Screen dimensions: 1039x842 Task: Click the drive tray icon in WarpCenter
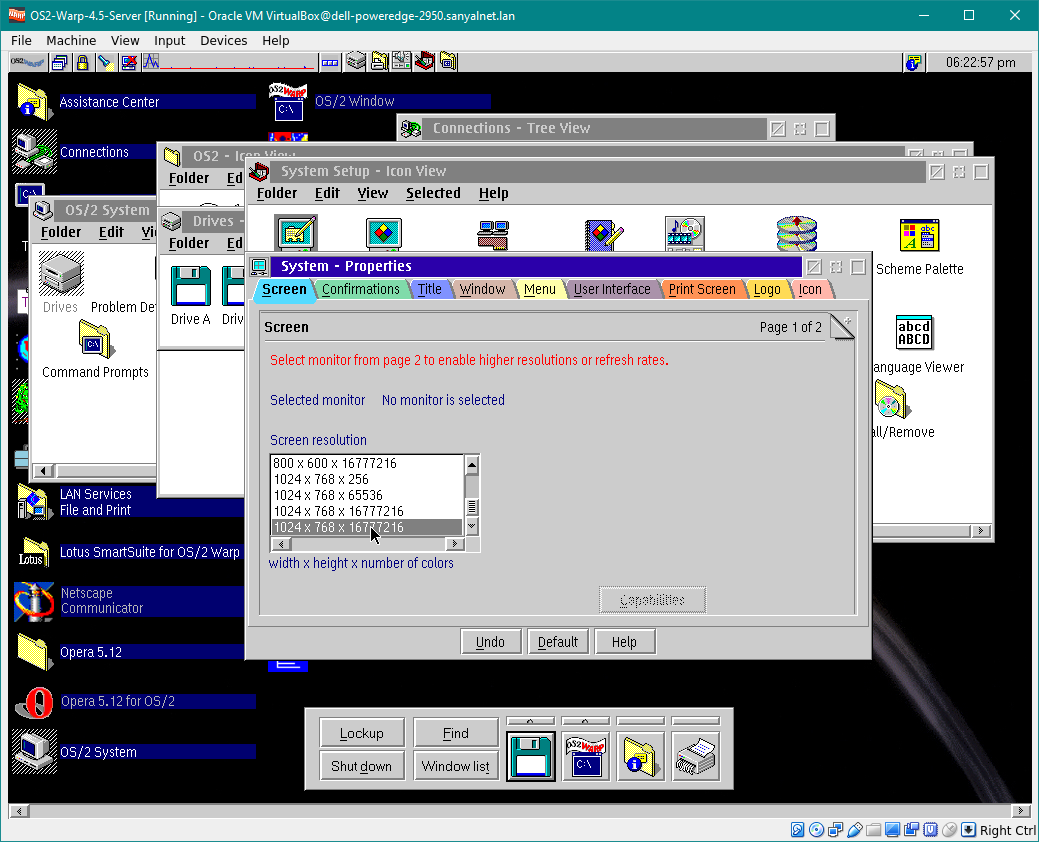[356, 62]
